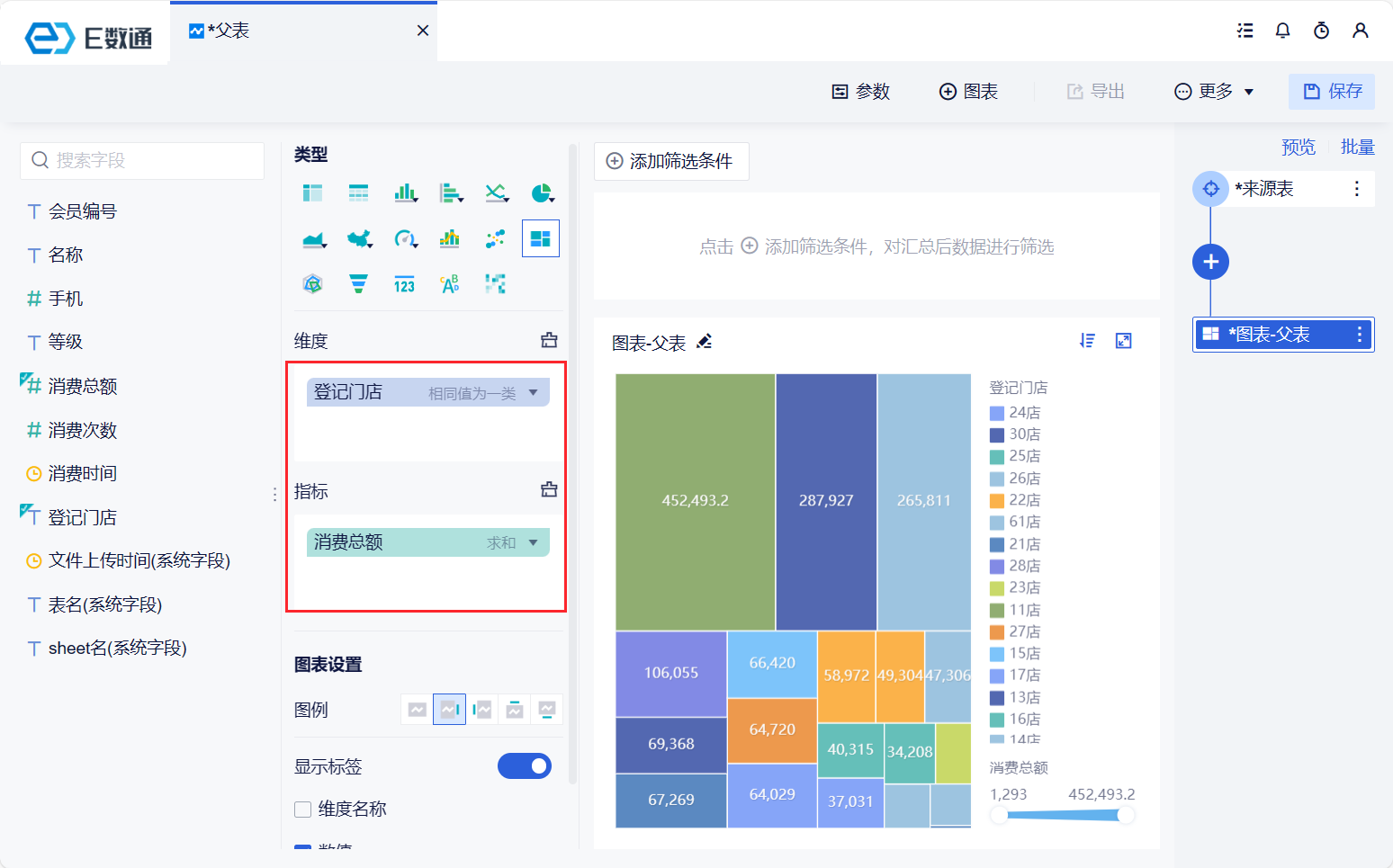The width and height of the screenshot is (1393, 868).
Task: Open the user account icon
Action: coord(1361,31)
